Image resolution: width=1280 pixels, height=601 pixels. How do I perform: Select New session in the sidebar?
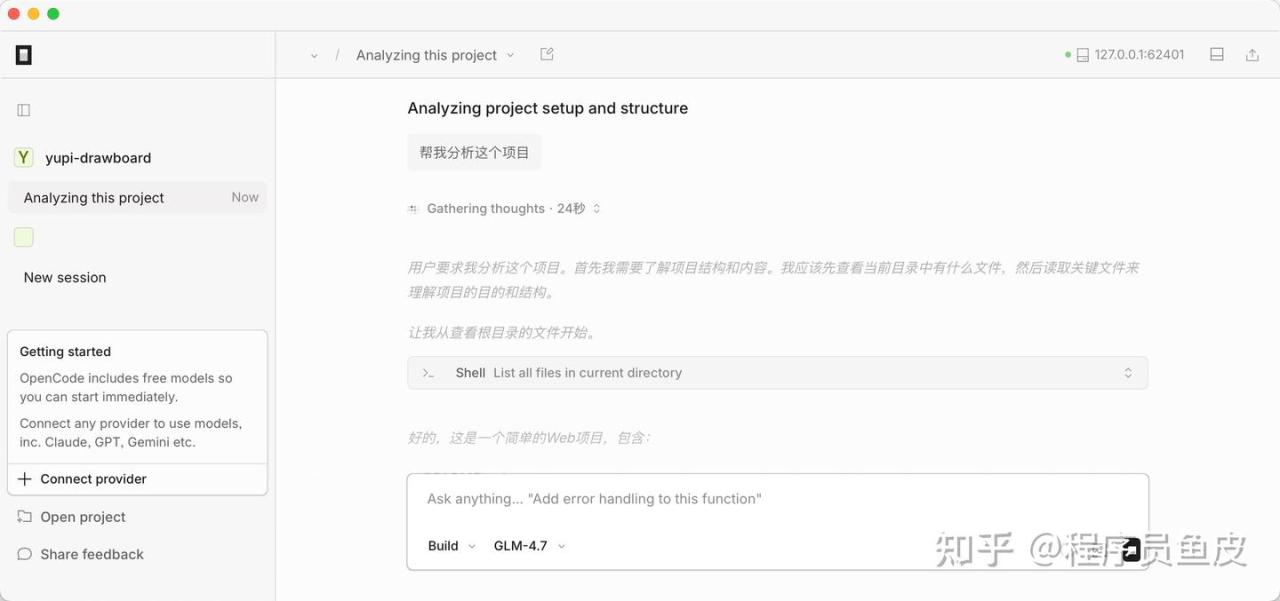coord(65,278)
